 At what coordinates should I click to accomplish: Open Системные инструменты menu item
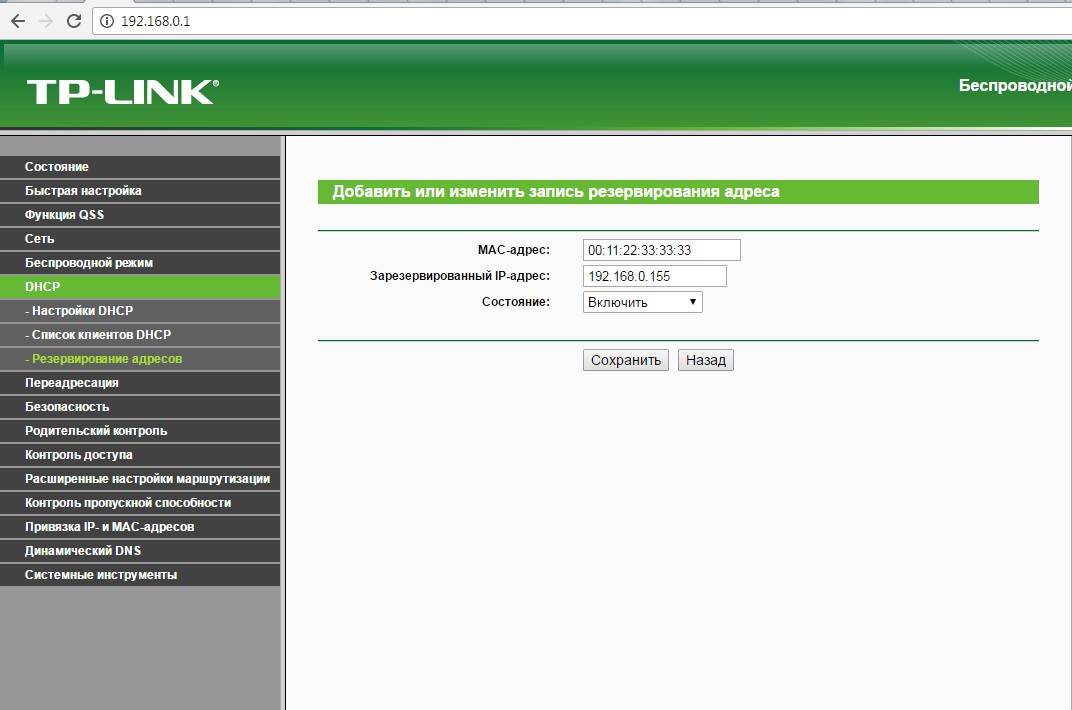pos(140,575)
